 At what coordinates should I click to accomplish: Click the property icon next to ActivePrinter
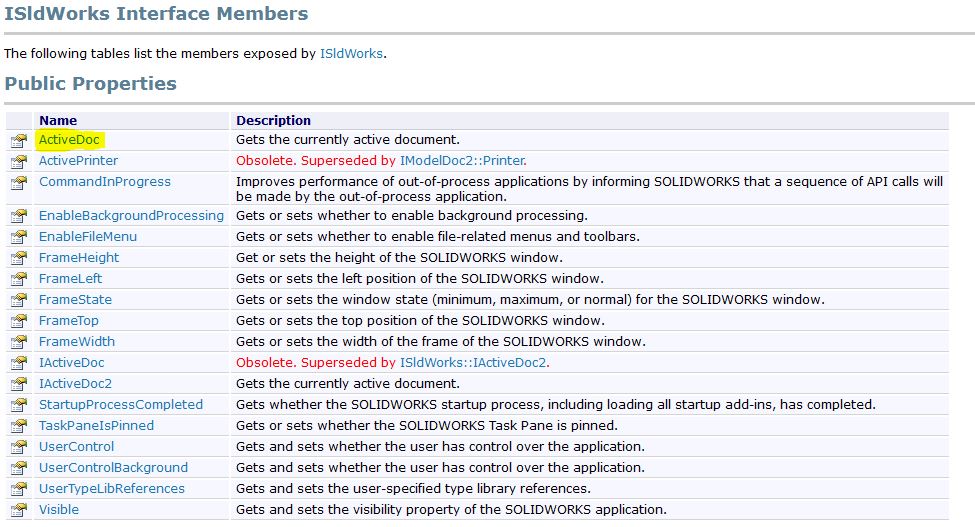point(18,161)
